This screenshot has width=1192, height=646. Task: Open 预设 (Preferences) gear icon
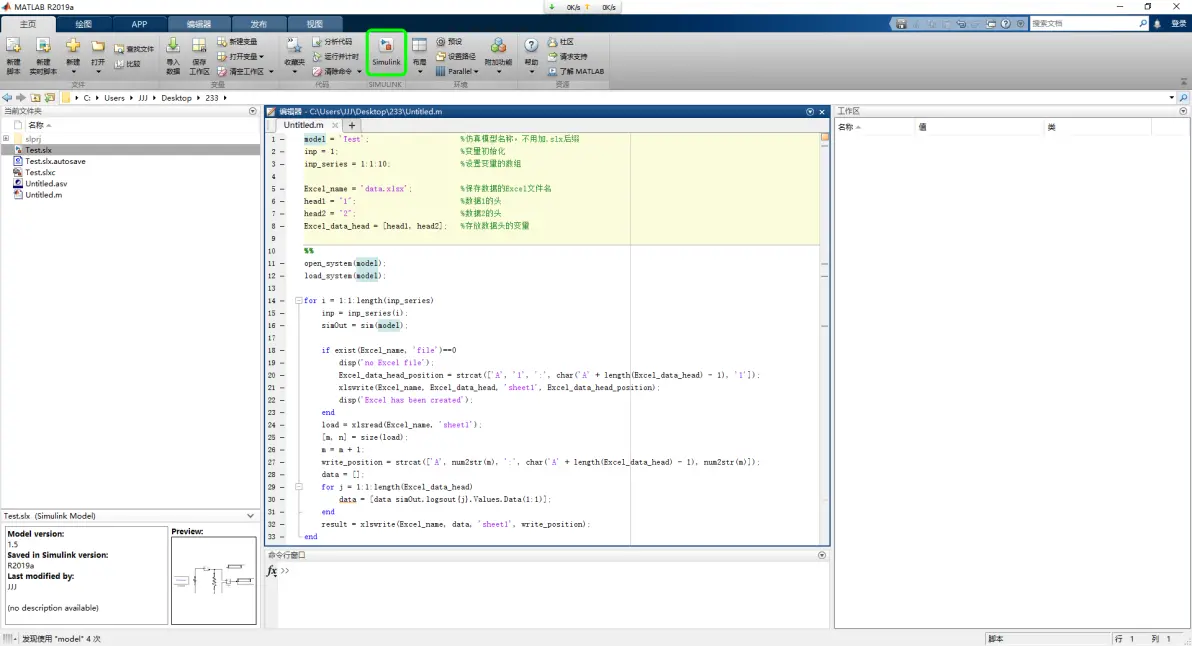(449, 42)
